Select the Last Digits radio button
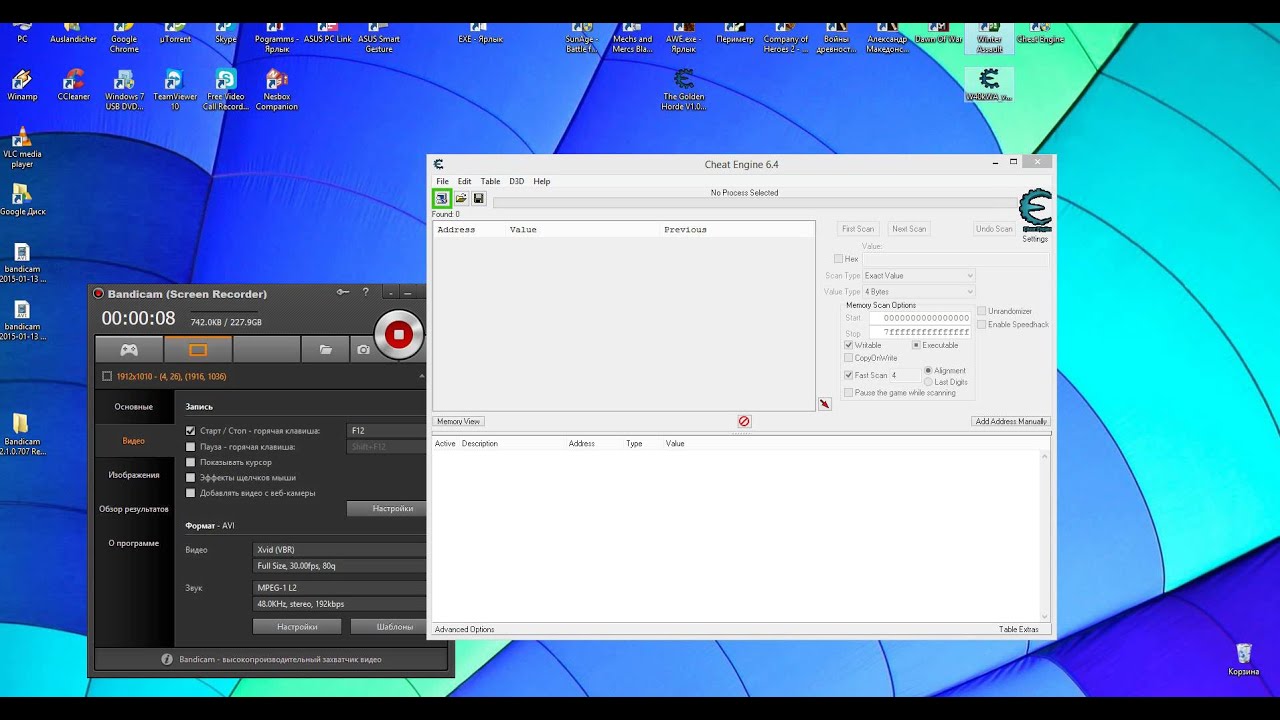This screenshot has width=1280, height=720. [928, 382]
